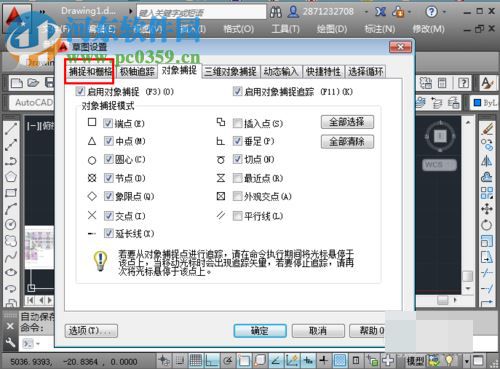Select the Spline draw tool

click(x=11, y=256)
